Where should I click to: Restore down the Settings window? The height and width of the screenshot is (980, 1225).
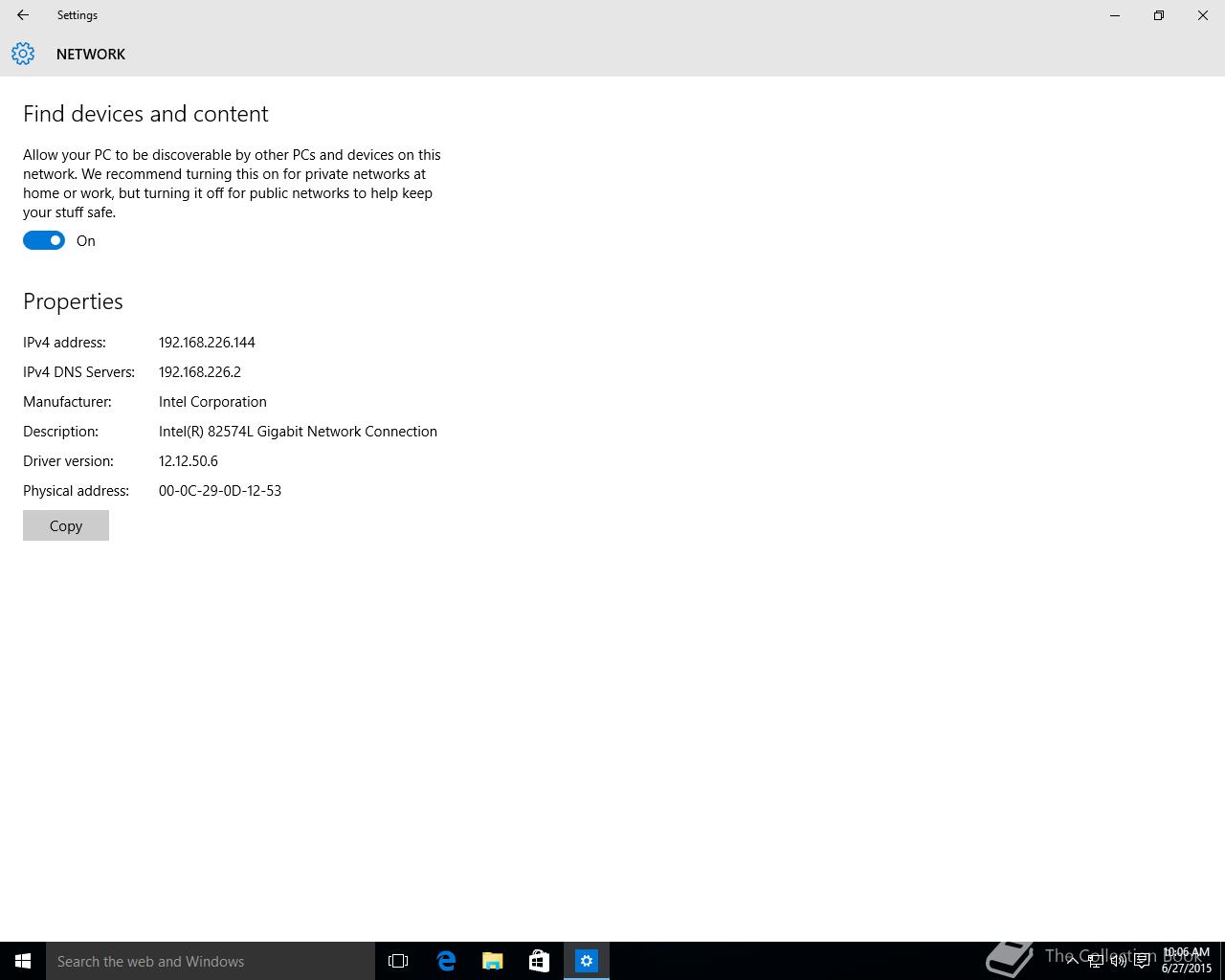(x=1159, y=15)
